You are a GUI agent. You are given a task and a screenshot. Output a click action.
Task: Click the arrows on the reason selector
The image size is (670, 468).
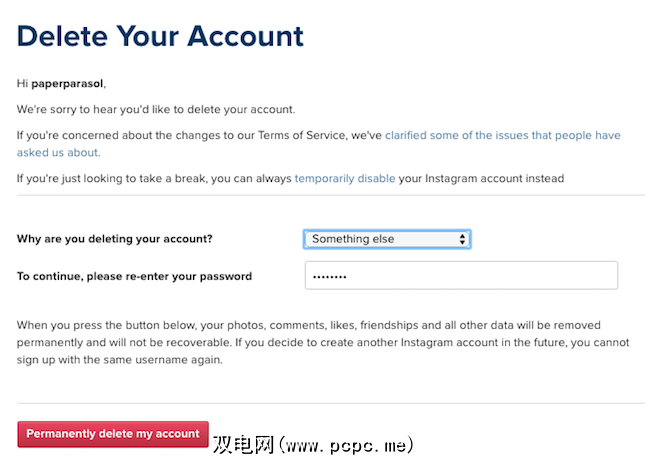point(462,239)
